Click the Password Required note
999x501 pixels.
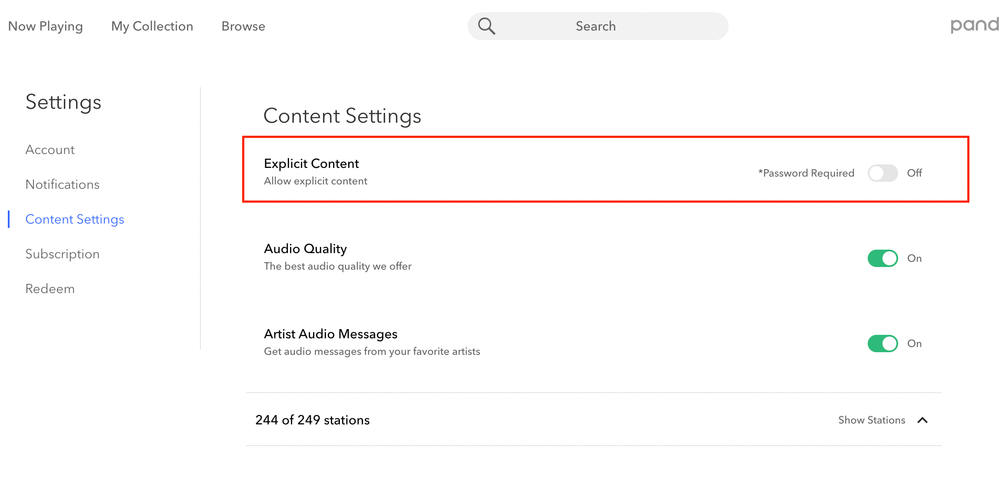[806, 173]
